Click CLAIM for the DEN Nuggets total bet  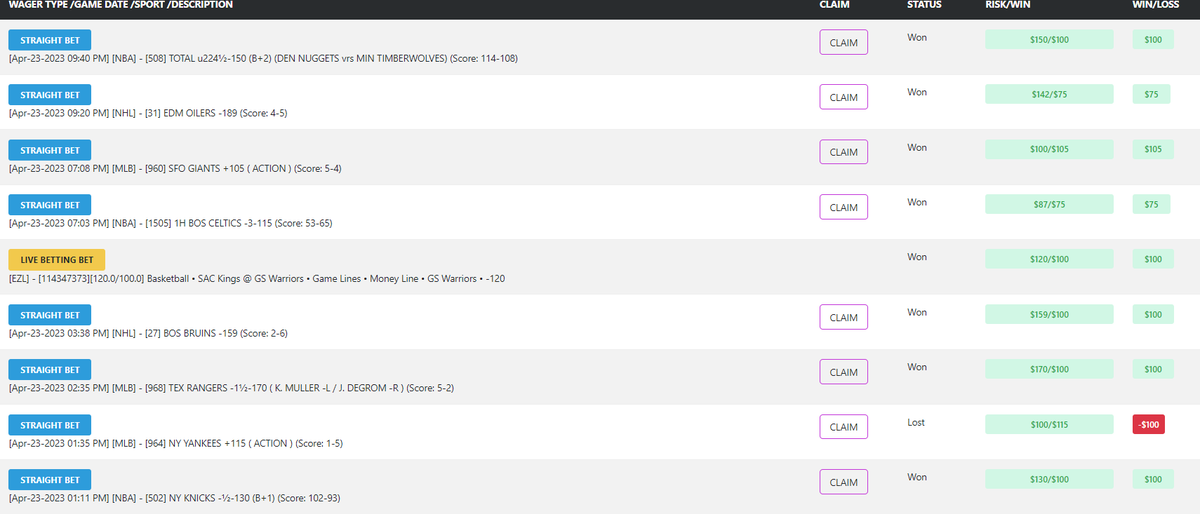tap(843, 42)
